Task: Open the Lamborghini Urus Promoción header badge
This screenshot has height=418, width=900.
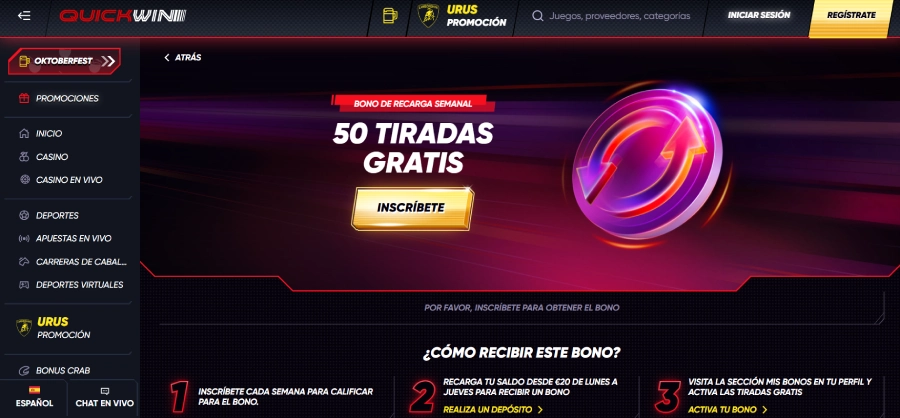Action: [463, 16]
